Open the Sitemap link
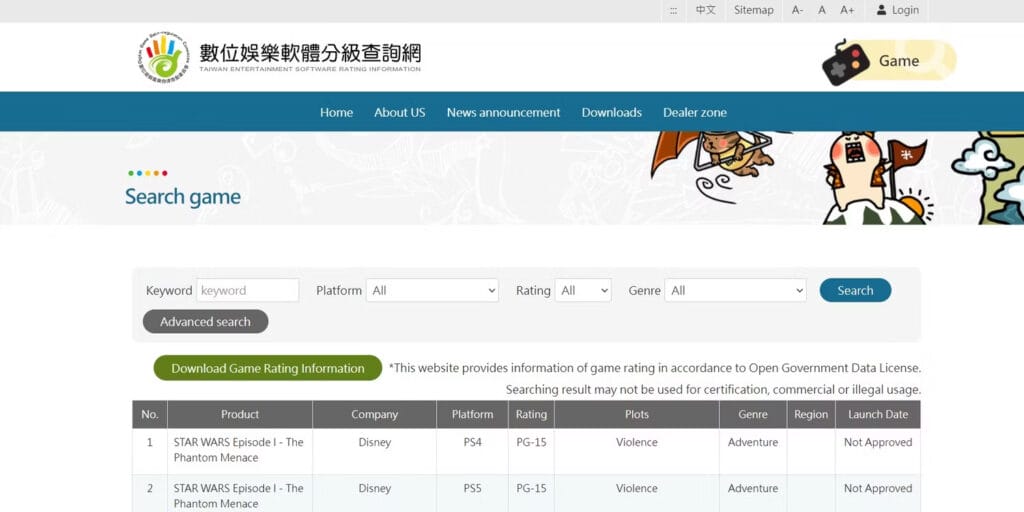This screenshot has height=512, width=1024. 753,10
